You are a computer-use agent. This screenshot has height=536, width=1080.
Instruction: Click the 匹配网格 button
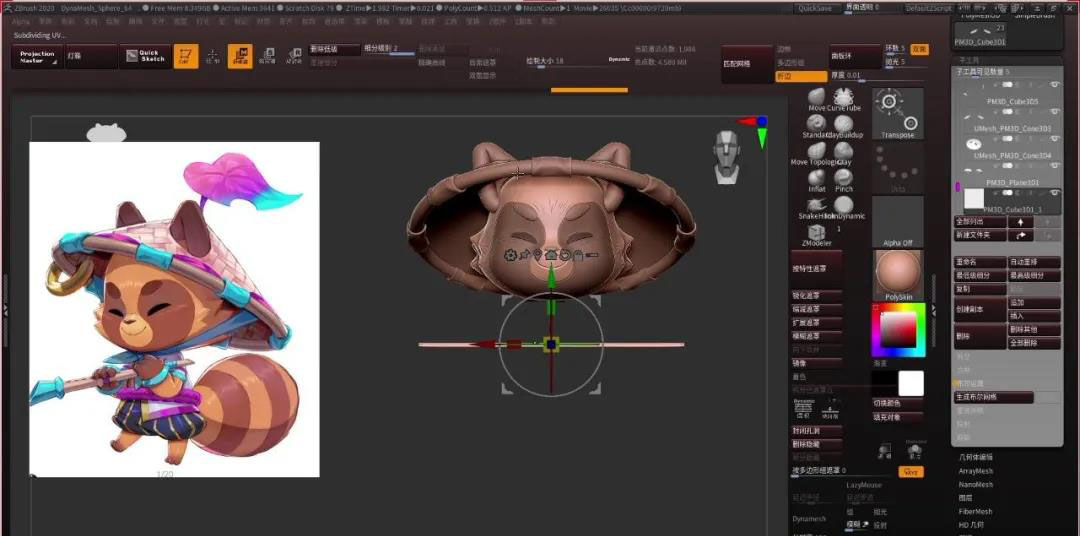click(747, 64)
